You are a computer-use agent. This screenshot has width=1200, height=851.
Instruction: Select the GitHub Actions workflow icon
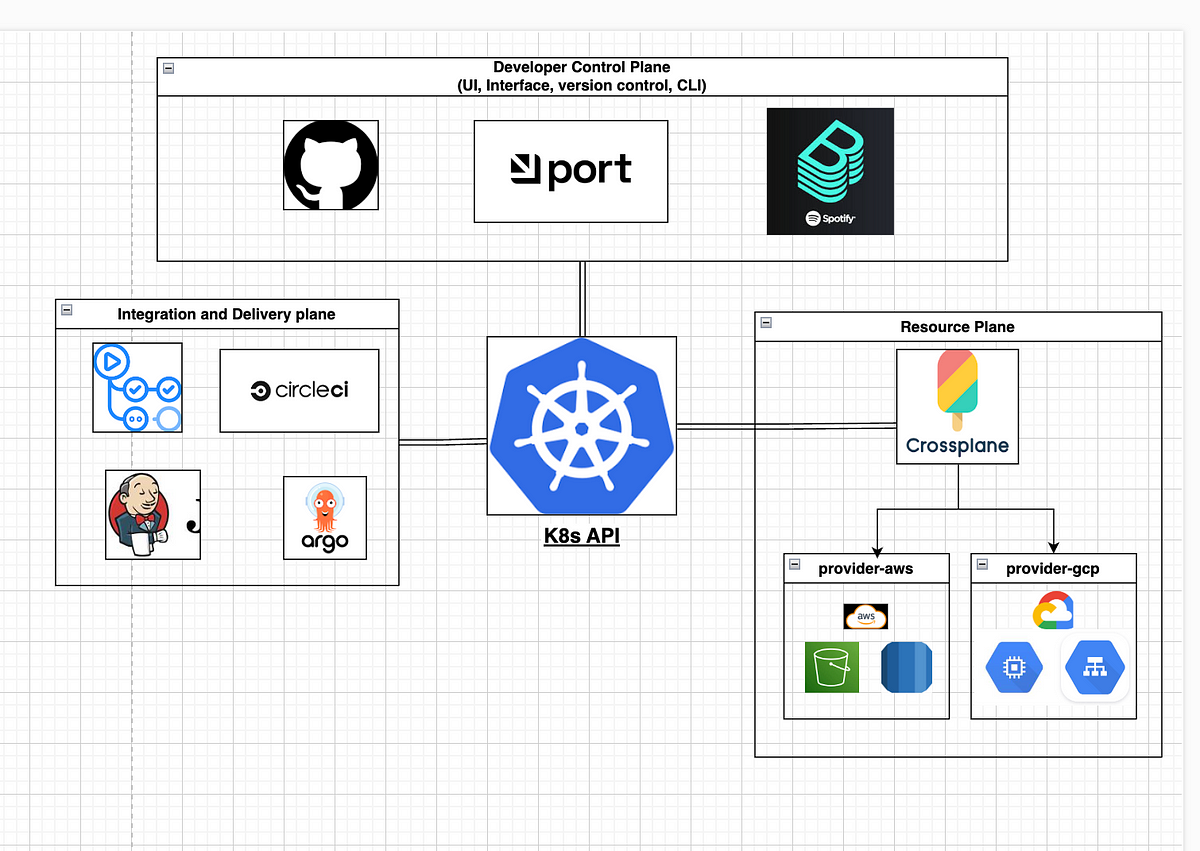click(x=138, y=387)
